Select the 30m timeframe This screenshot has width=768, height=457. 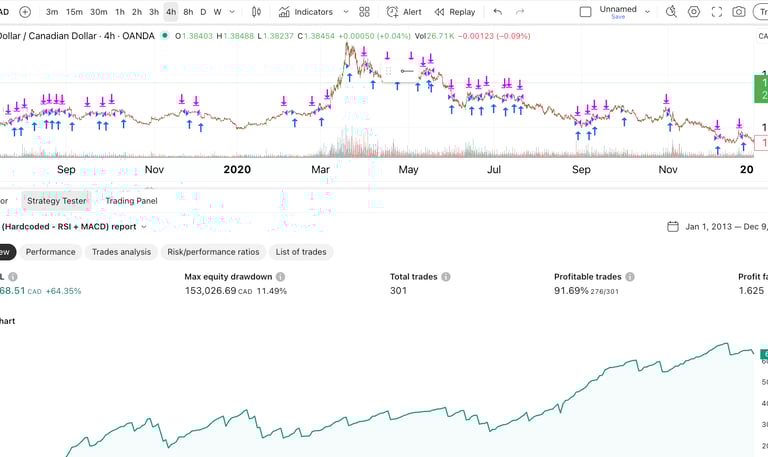(x=98, y=12)
